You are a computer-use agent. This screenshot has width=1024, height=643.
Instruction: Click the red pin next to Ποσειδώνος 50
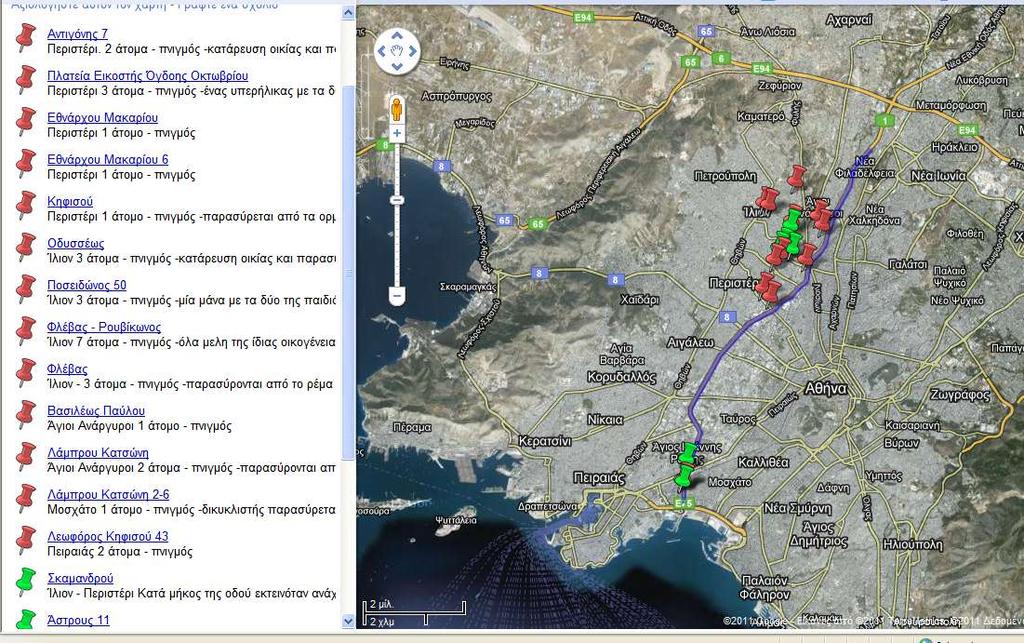tap(25, 288)
